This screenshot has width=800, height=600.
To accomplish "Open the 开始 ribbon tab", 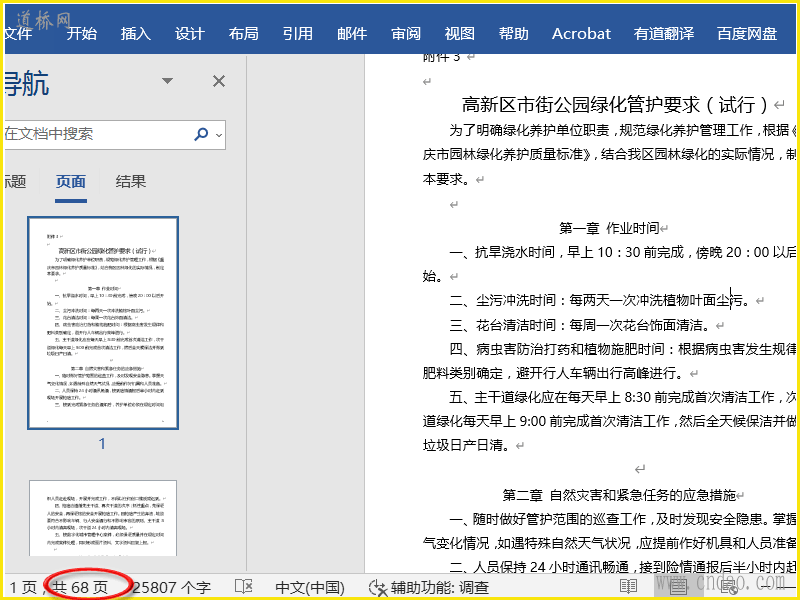I will [82, 34].
